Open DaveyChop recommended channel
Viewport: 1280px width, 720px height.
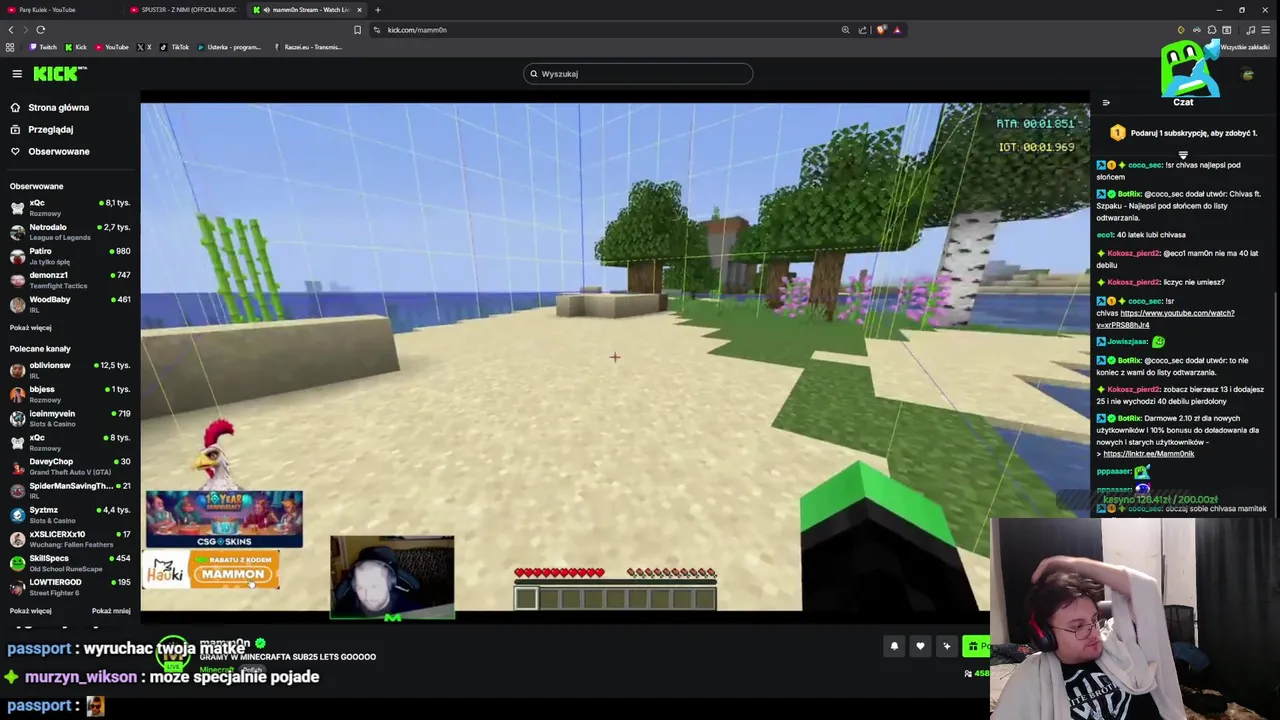point(70,466)
